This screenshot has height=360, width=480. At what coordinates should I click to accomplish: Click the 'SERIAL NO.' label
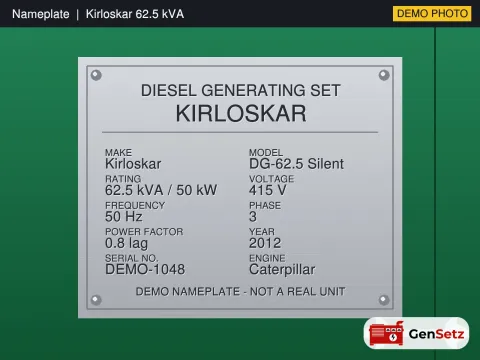pos(131,258)
